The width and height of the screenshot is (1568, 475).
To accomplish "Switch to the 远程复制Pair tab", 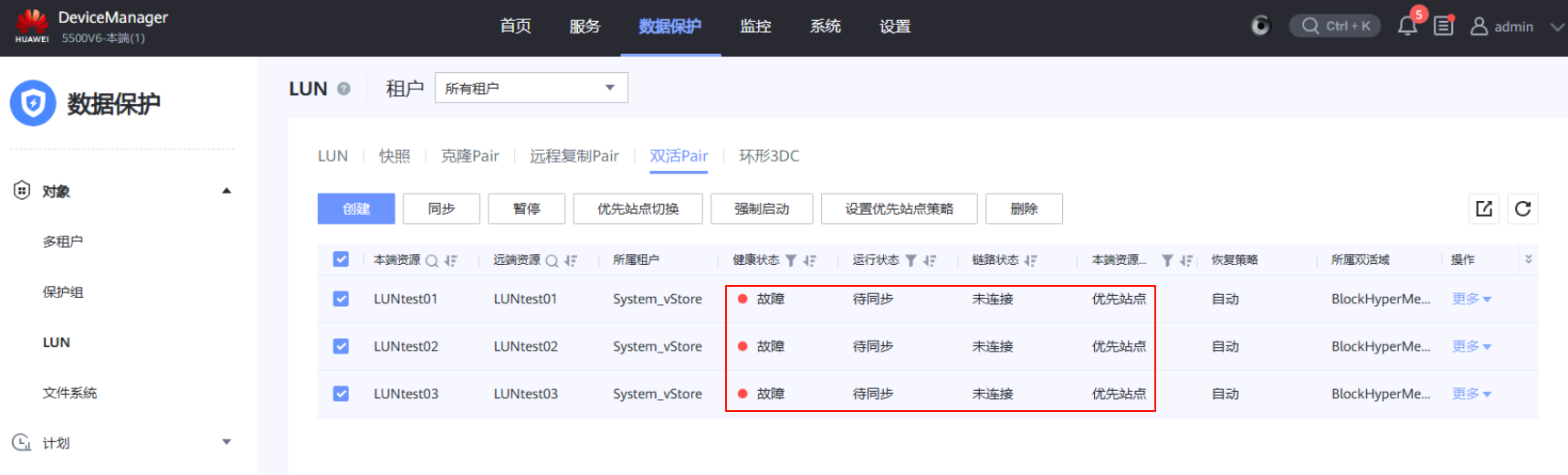I will (574, 156).
